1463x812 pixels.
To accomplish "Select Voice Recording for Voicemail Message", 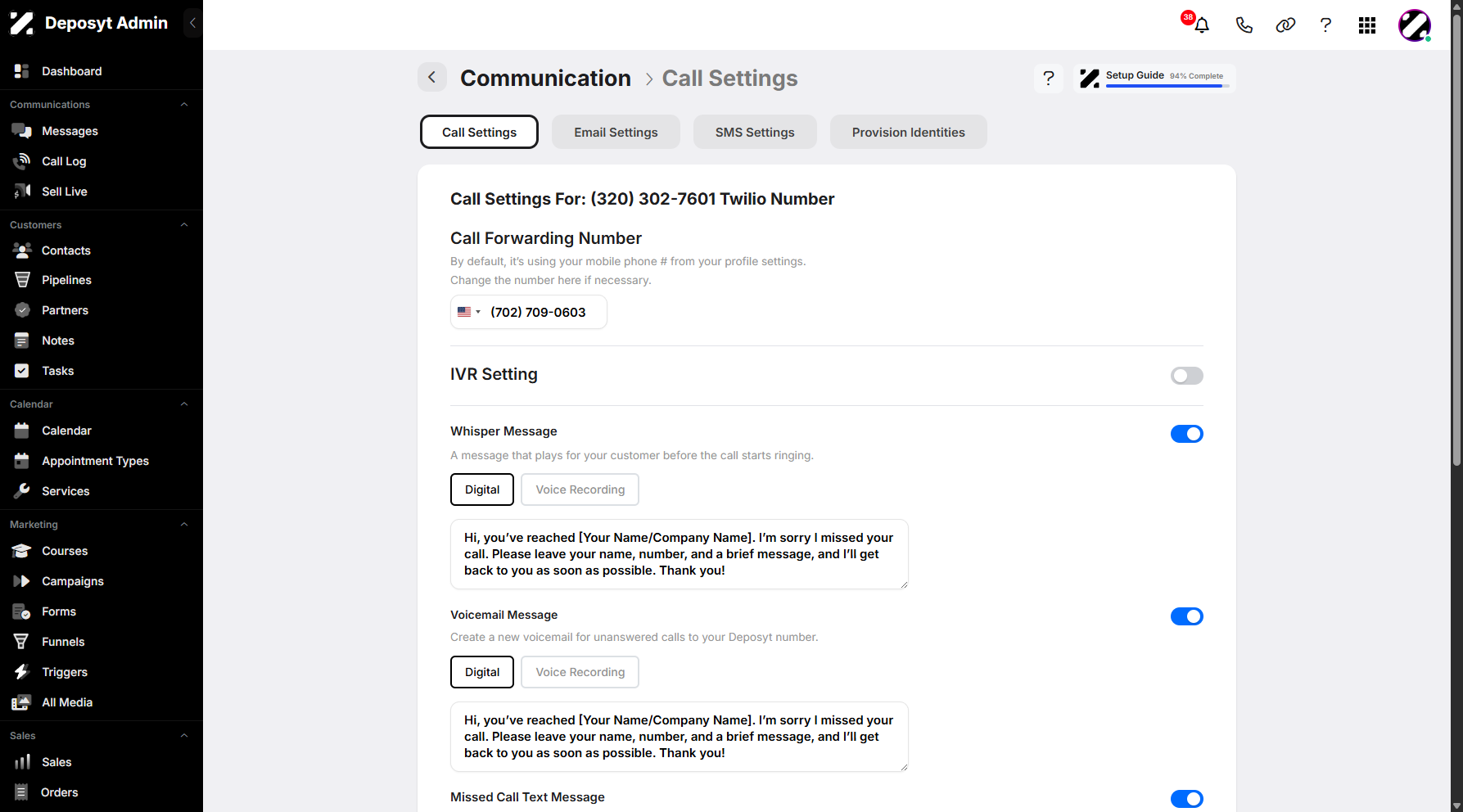I will pyautogui.click(x=580, y=672).
